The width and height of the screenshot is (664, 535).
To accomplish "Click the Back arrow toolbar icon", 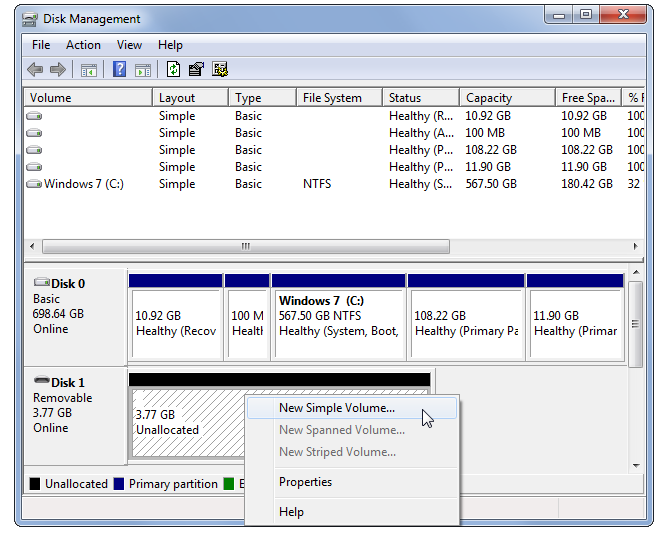I will tap(35, 69).
